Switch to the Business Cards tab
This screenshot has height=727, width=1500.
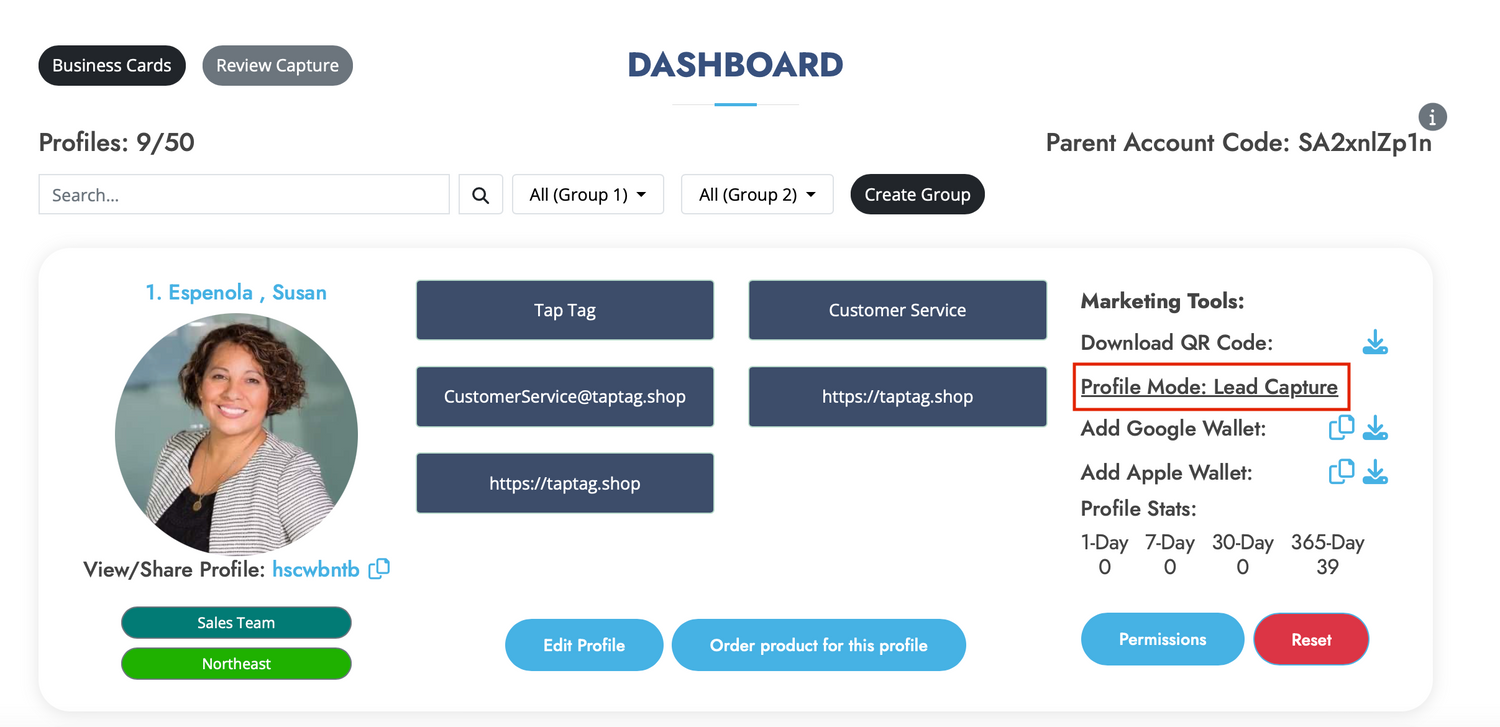point(112,65)
